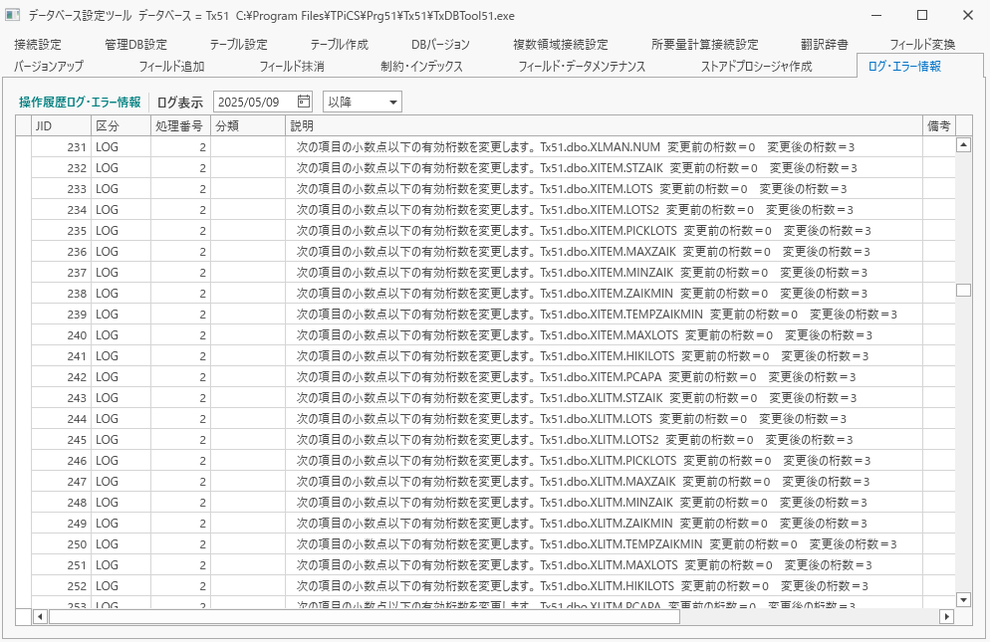
Task: Switch to the 接続設定 tab
Action: pos(38,44)
